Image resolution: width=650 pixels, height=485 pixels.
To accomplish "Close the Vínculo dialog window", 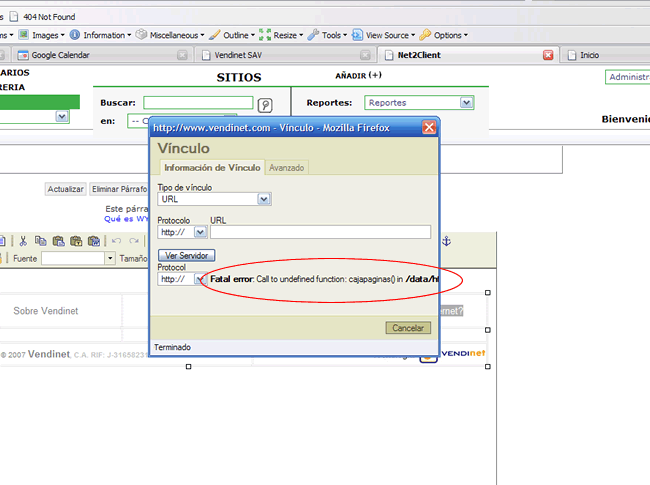I will [x=429, y=127].
